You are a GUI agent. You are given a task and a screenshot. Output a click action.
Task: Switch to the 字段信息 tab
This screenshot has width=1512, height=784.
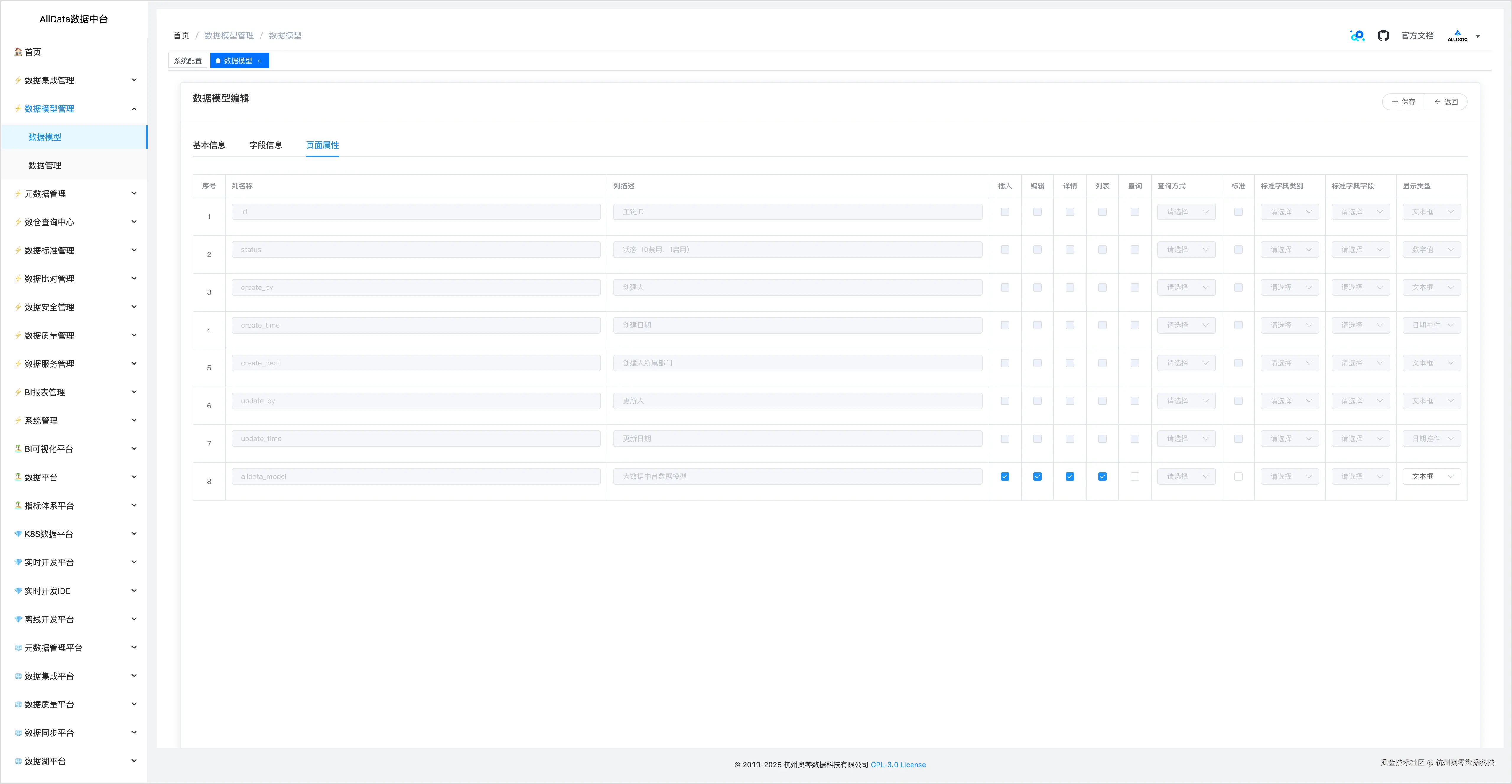point(265,145)
